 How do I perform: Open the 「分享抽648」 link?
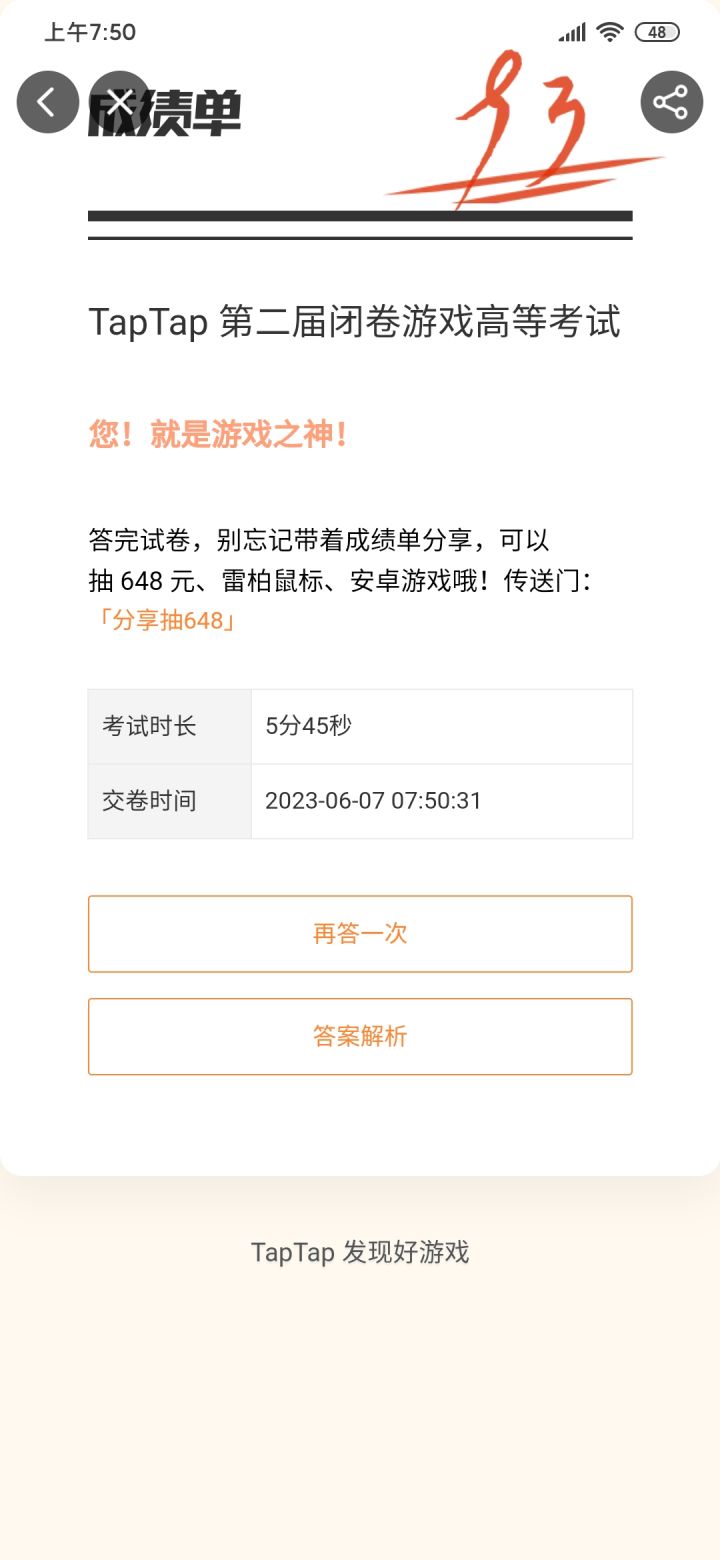(164, 620)
